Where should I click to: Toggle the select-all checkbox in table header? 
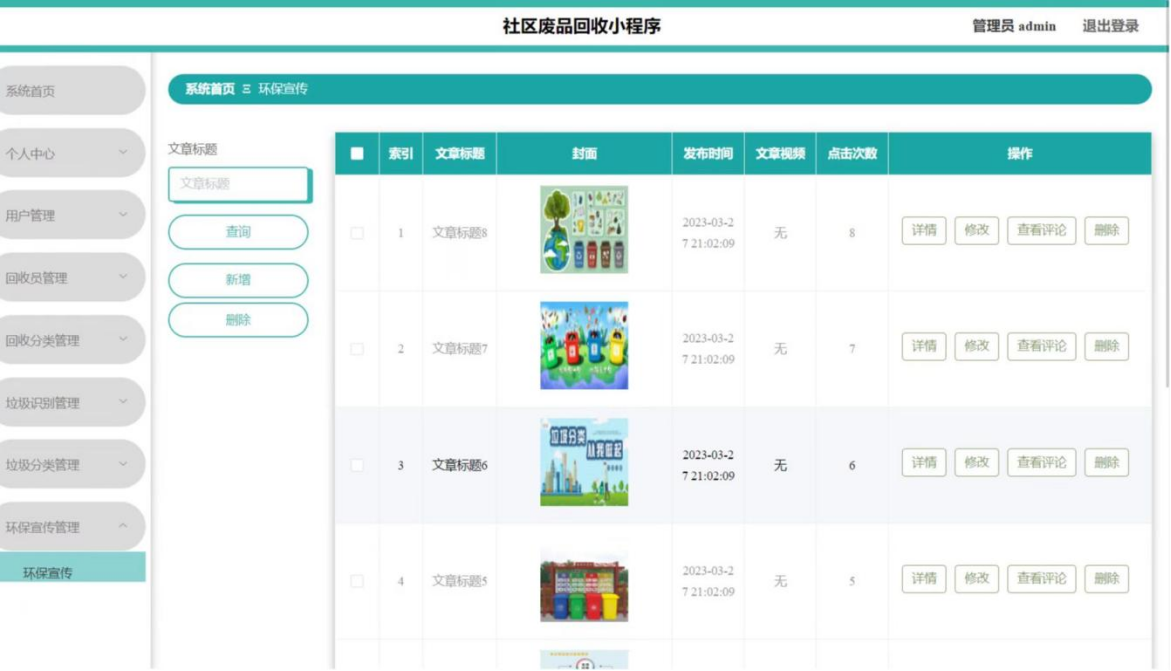pos(357,153)
